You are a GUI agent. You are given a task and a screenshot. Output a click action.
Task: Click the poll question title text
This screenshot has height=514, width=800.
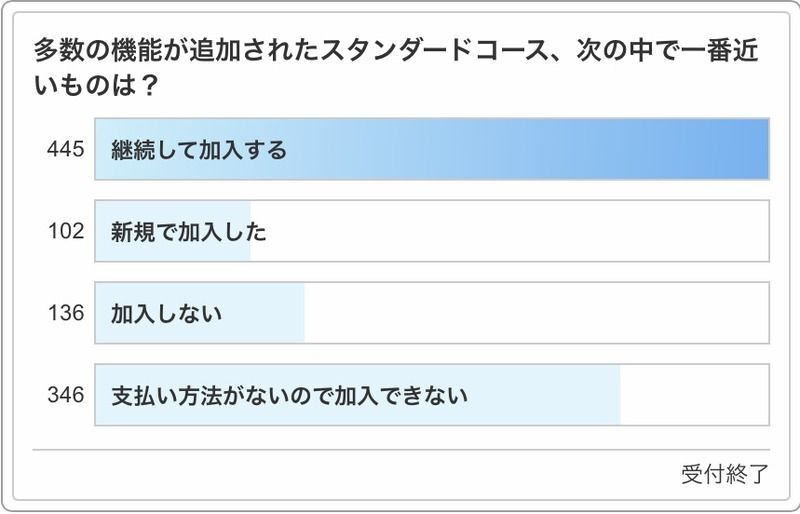400,67
